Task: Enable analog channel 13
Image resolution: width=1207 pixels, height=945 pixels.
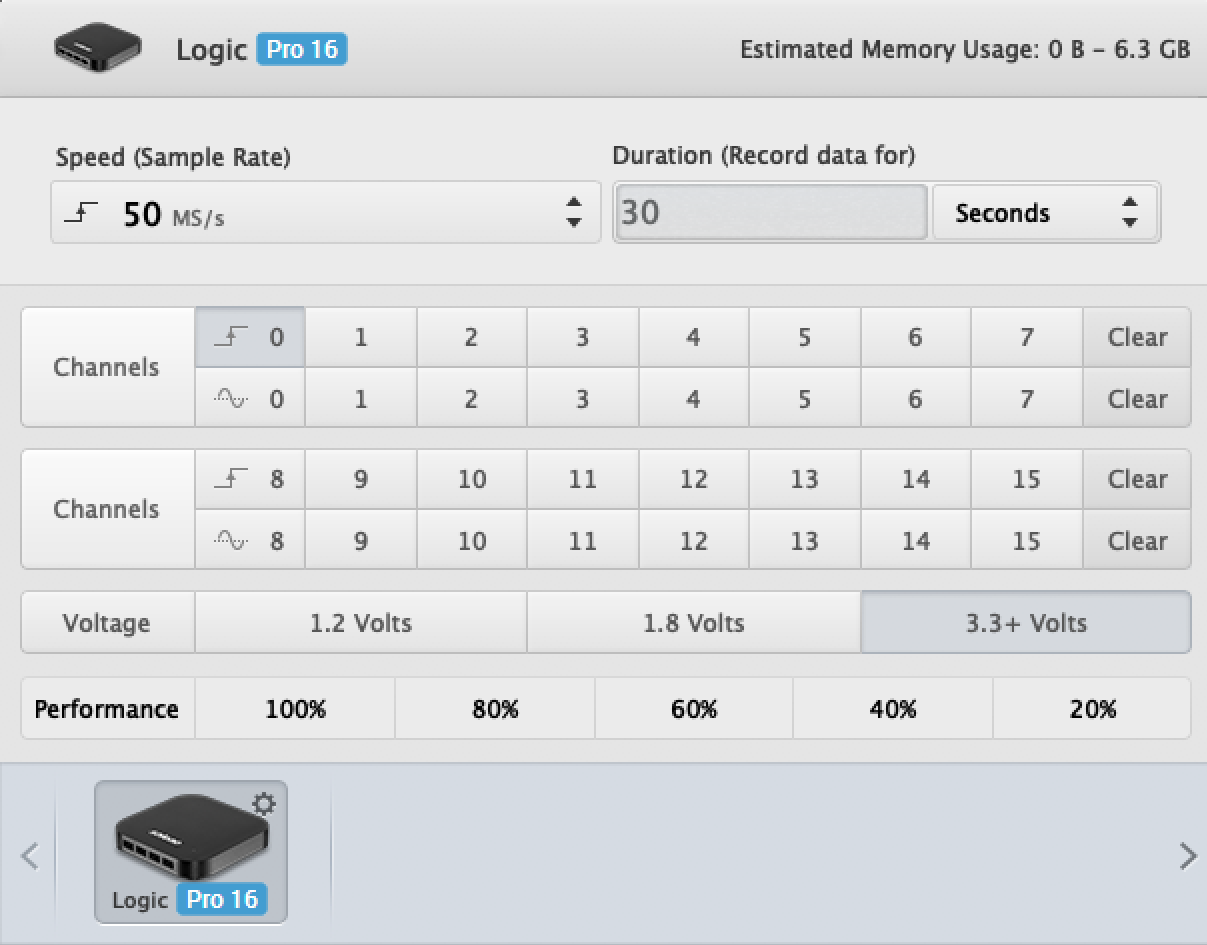Action: pyautogui.click(x=804, y=540)
